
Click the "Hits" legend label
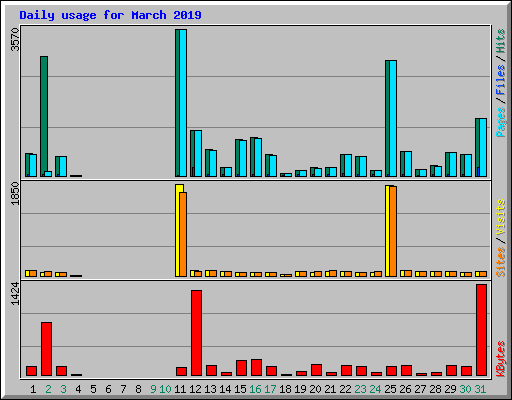[501, 41]
